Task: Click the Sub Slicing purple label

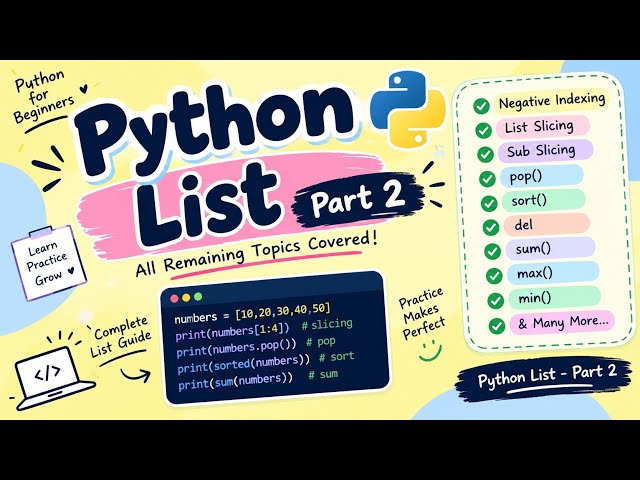Action: pos(545,151)
